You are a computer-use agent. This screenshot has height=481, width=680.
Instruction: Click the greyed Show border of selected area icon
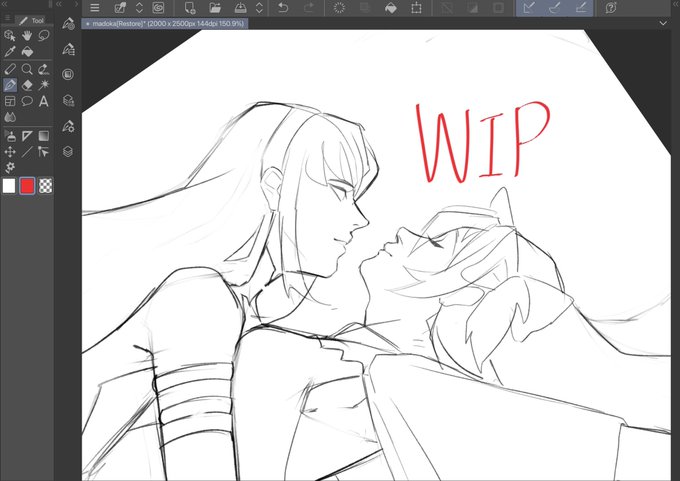498,8
